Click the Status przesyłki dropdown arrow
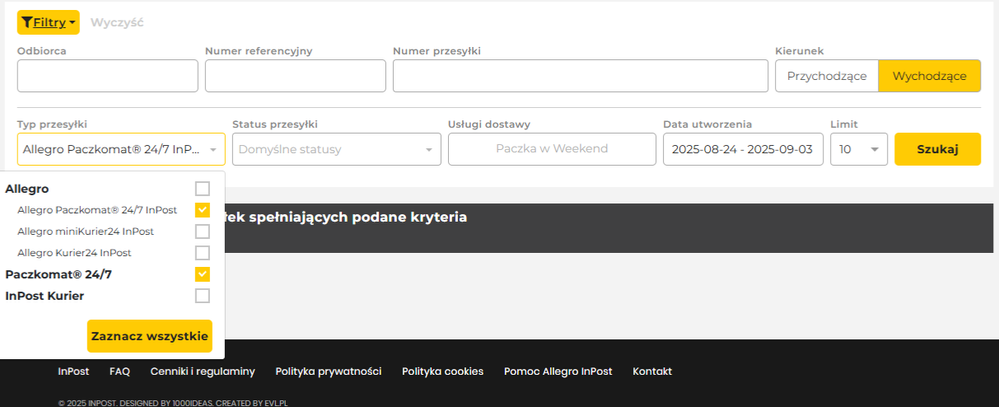The image size is (999, 407). pyautogui.click(x=429, y=150)
